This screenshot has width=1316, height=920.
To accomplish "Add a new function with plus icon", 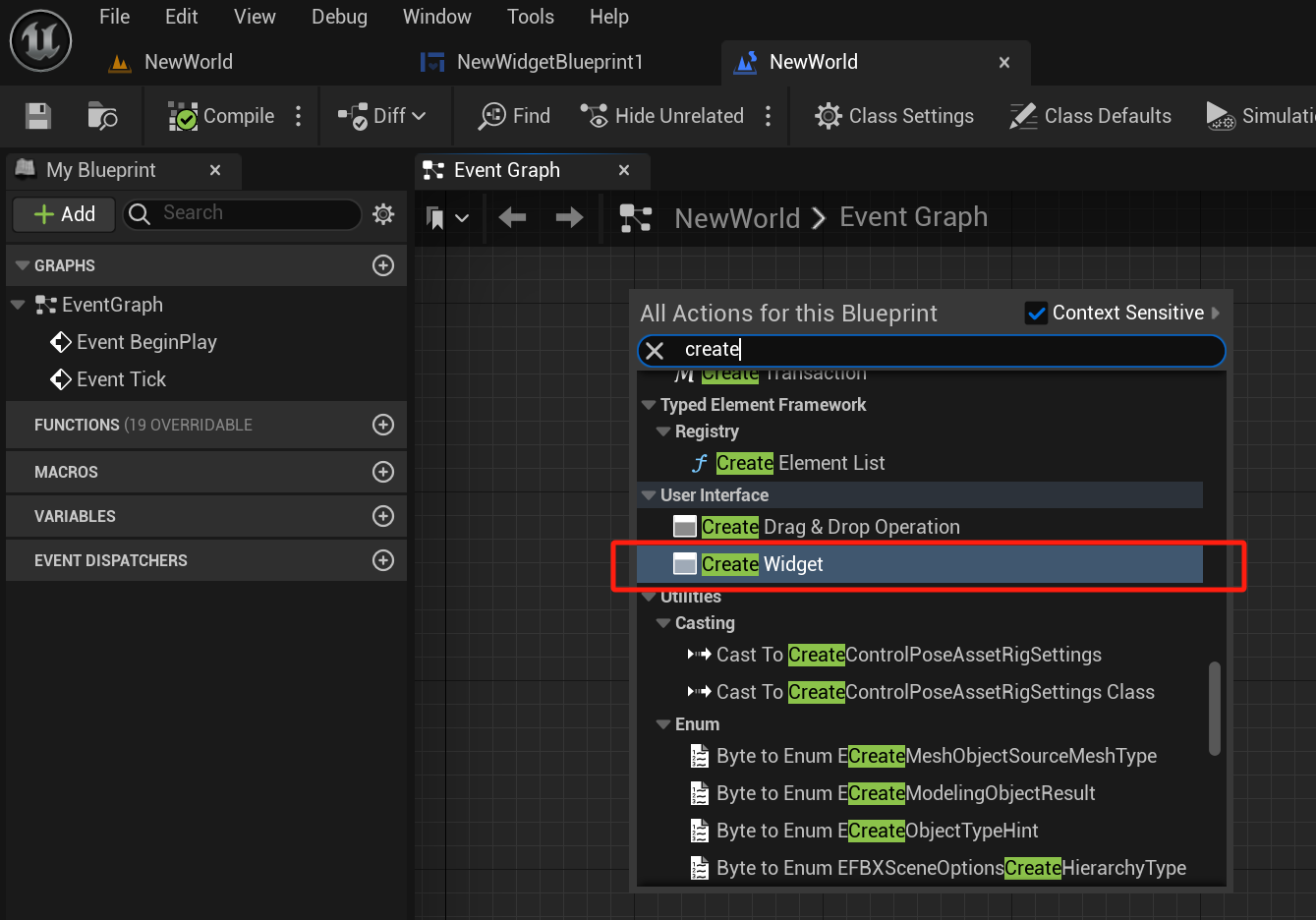I will click(383, 425).
